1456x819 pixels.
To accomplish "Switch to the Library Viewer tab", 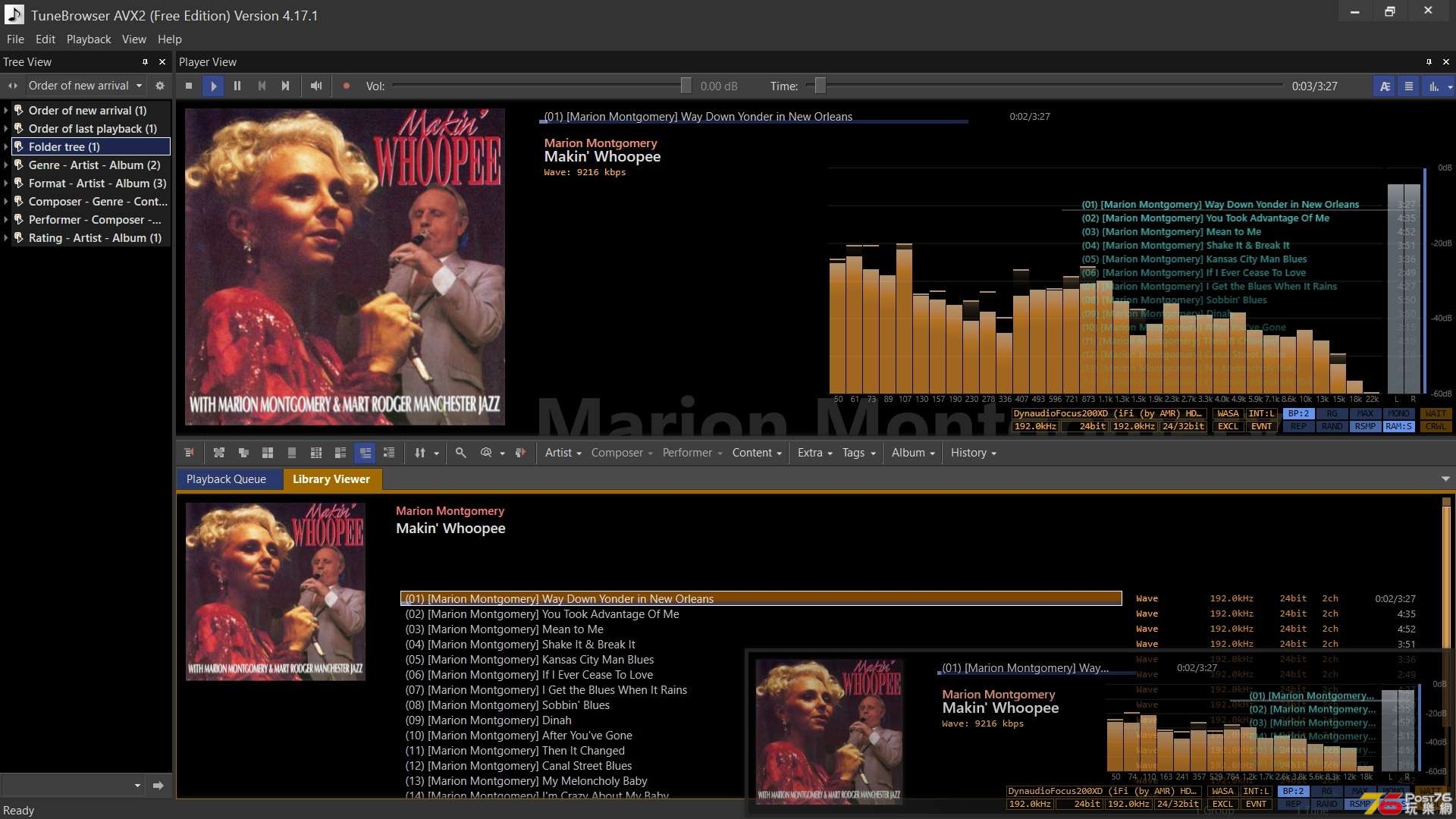I will (x=331, y=479).
